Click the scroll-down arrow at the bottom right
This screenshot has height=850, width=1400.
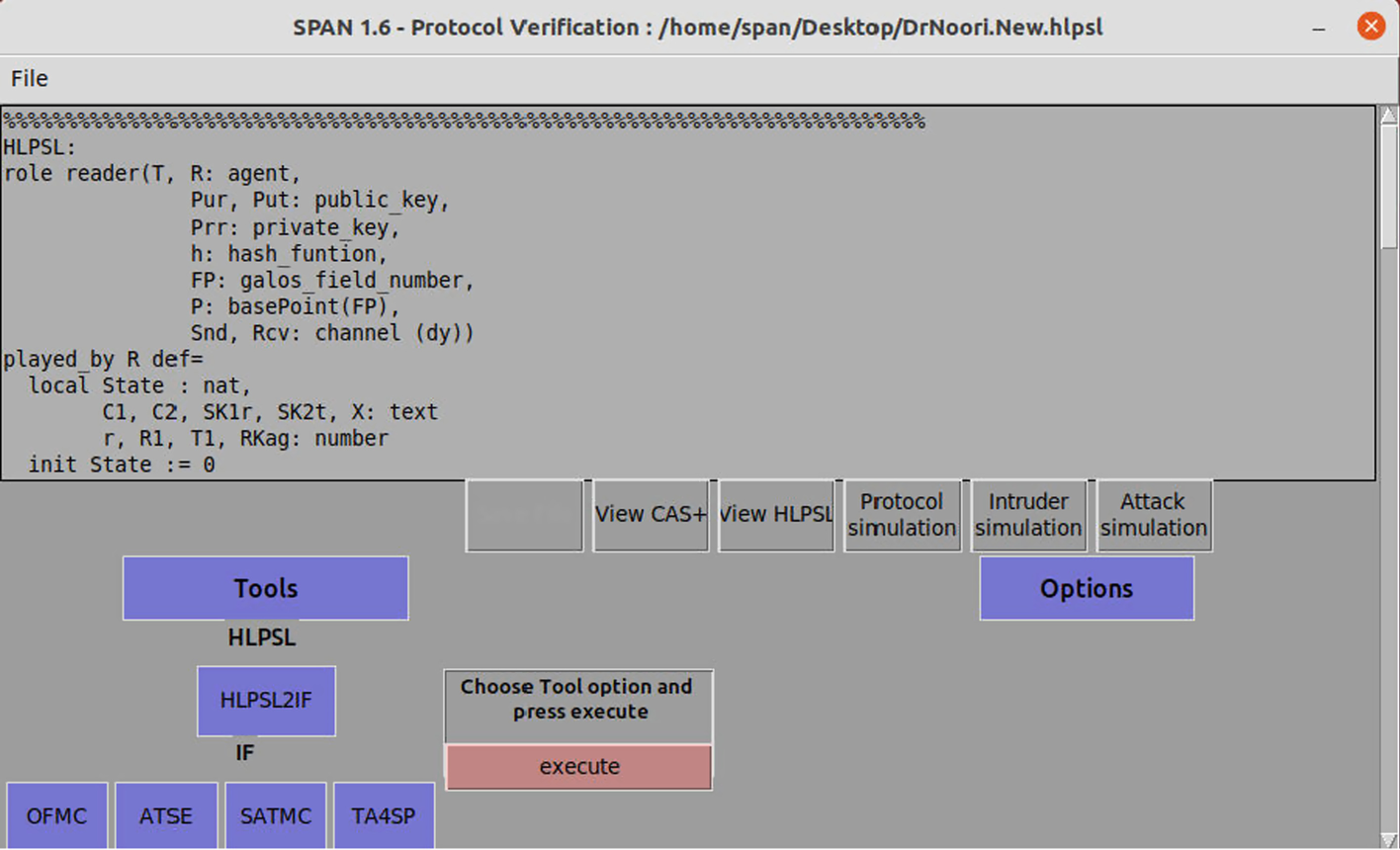click(x=1388, y=840)
